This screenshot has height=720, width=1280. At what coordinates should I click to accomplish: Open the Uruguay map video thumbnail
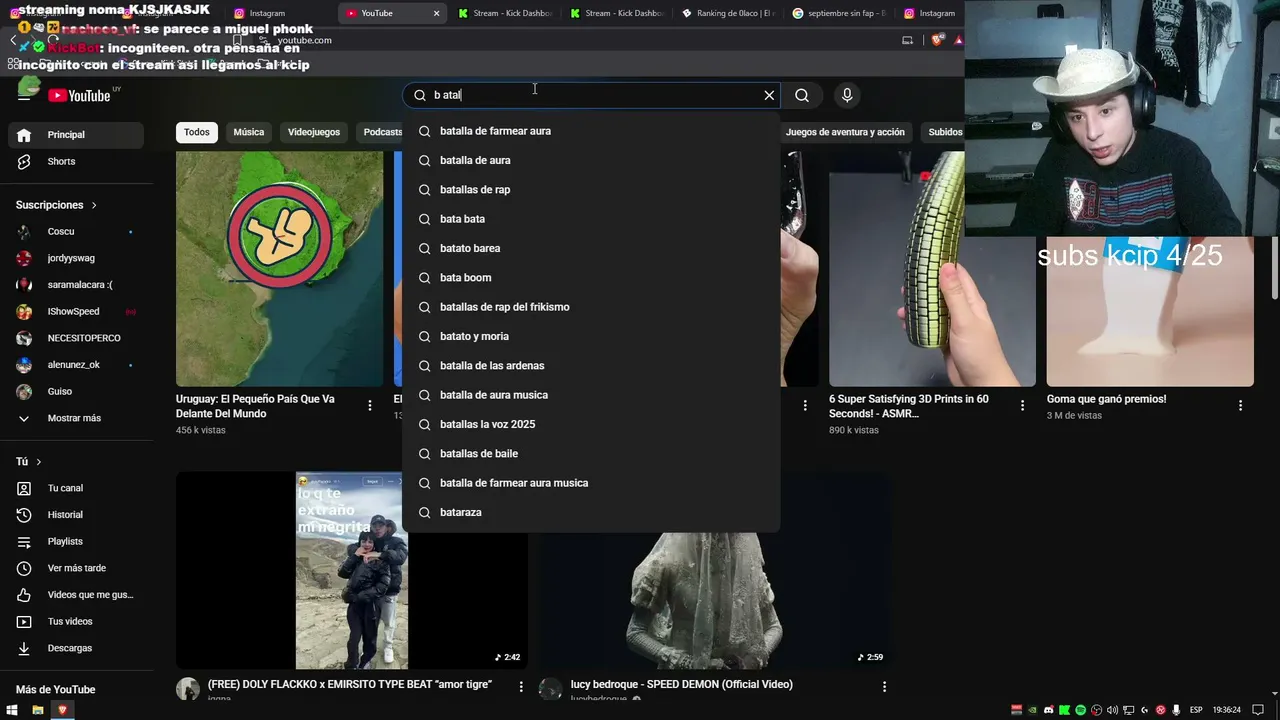tap(279, 269)
